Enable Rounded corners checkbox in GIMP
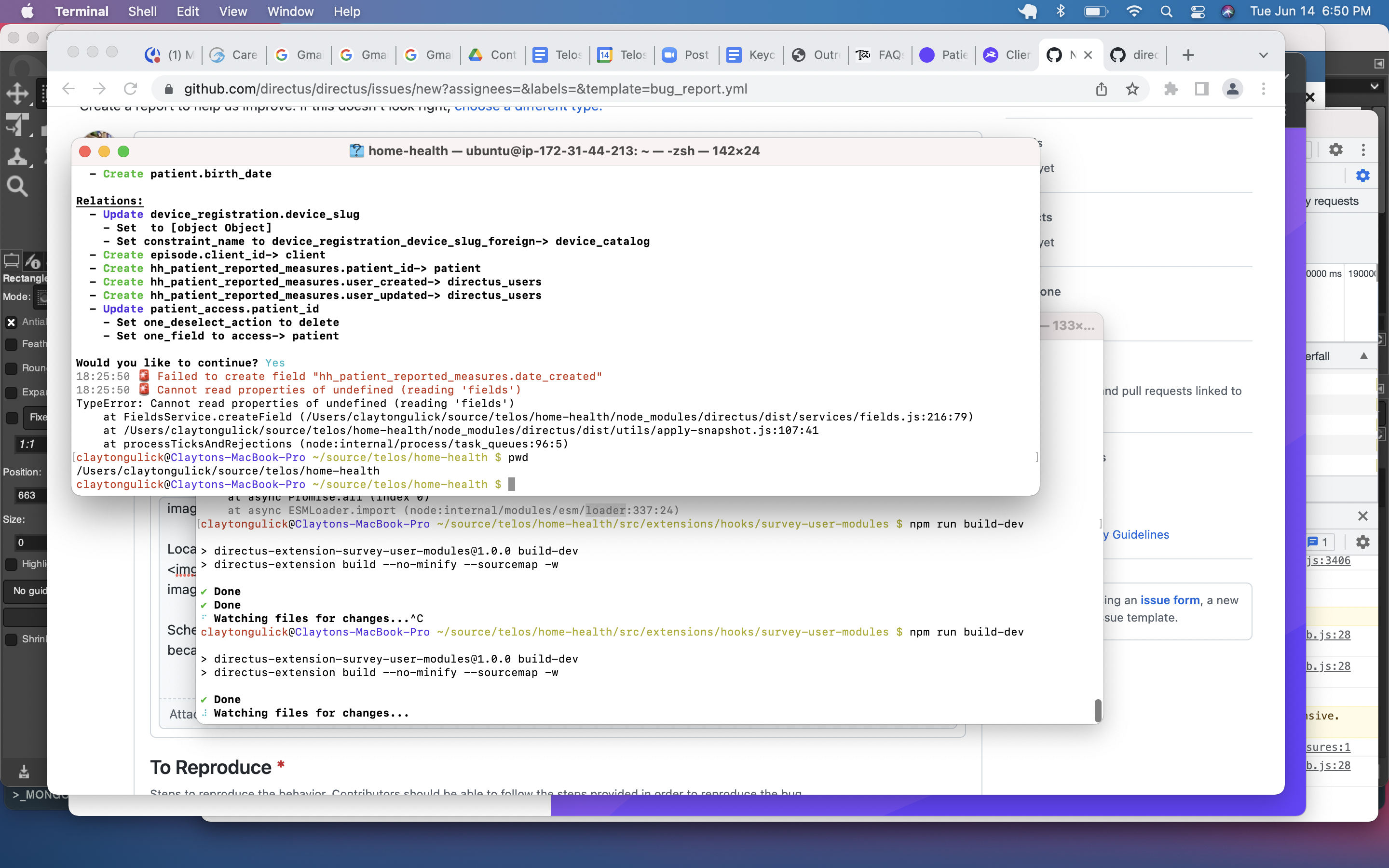The image size is (1389, 868). click(x=11, y=368)
